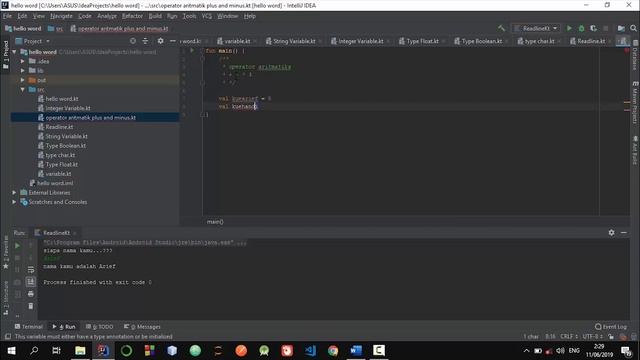Start debugging with the bug icon
This screenshot has width=640, height=360.
pos(581,28)
